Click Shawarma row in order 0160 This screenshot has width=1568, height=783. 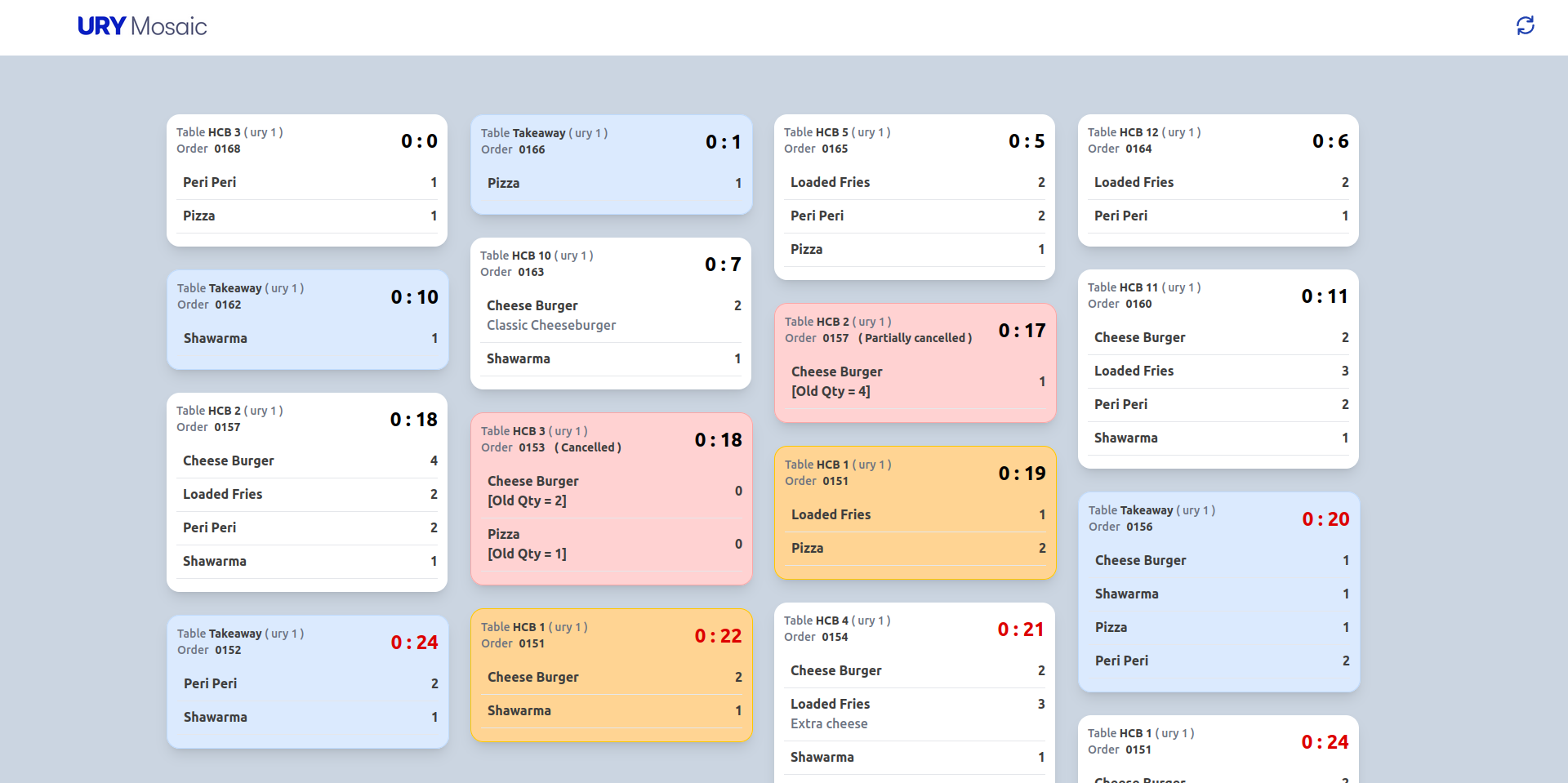[1218, 438]
